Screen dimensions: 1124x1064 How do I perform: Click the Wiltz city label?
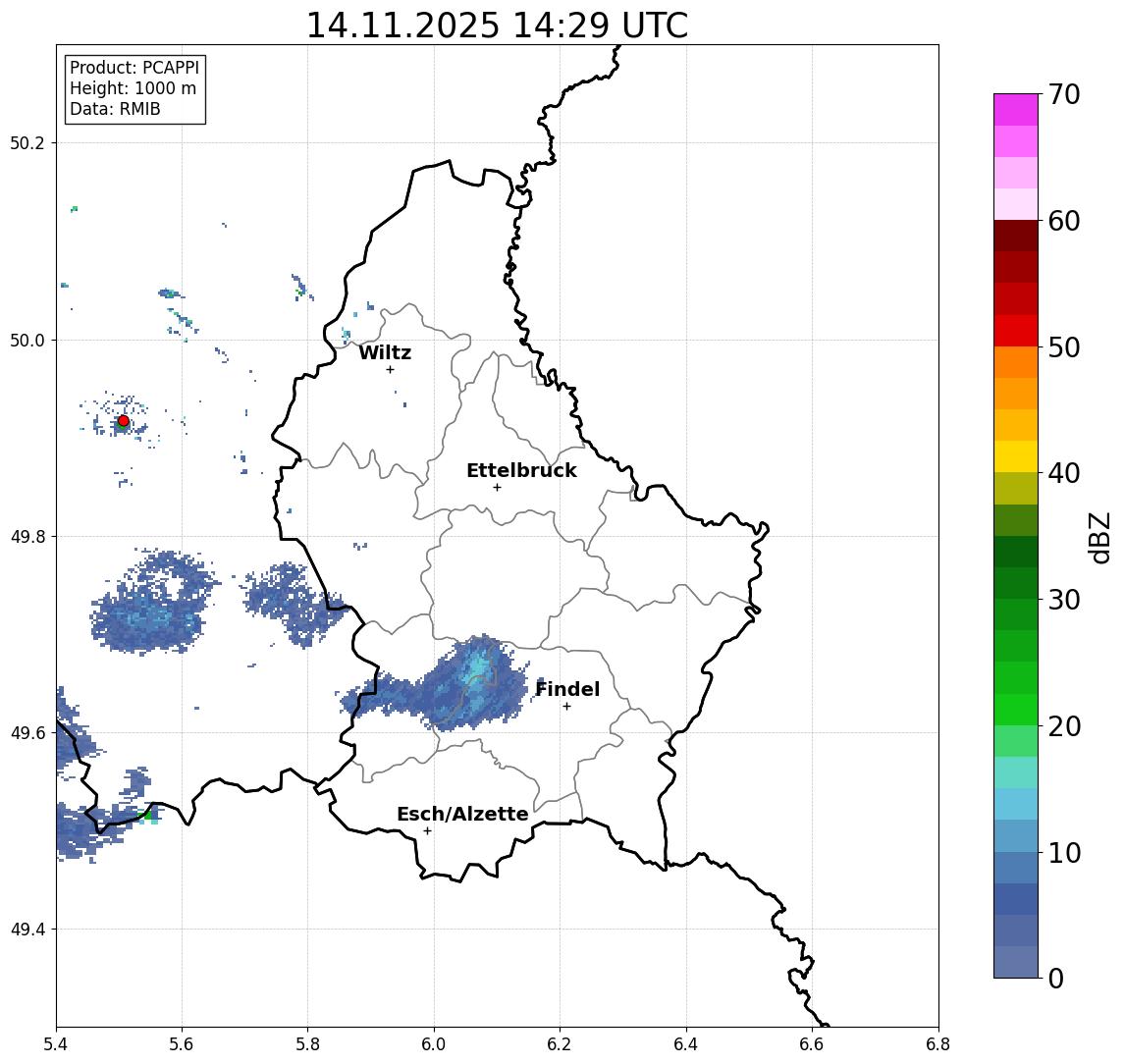[385, 352]
